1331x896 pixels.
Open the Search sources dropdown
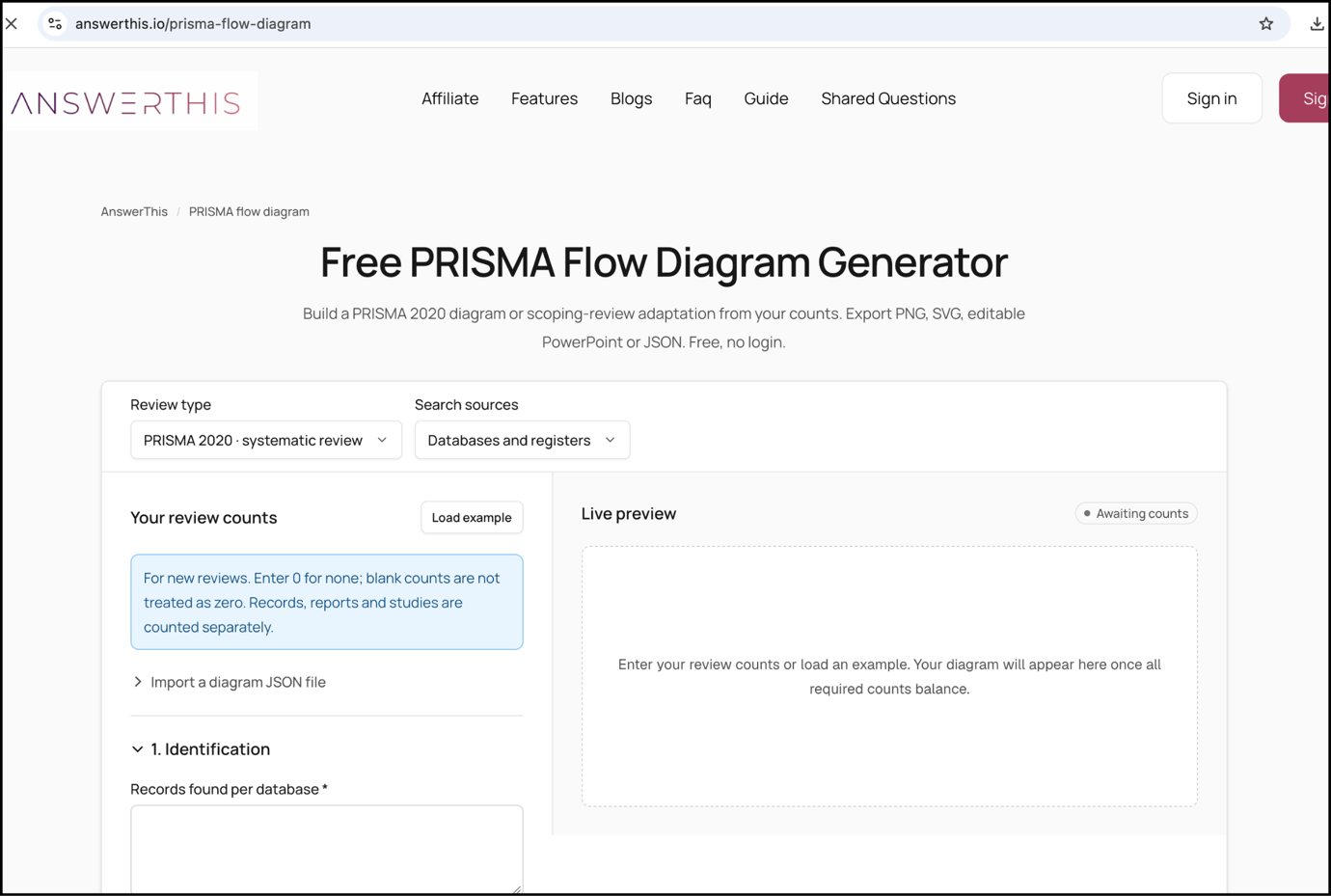coord(522,440)
